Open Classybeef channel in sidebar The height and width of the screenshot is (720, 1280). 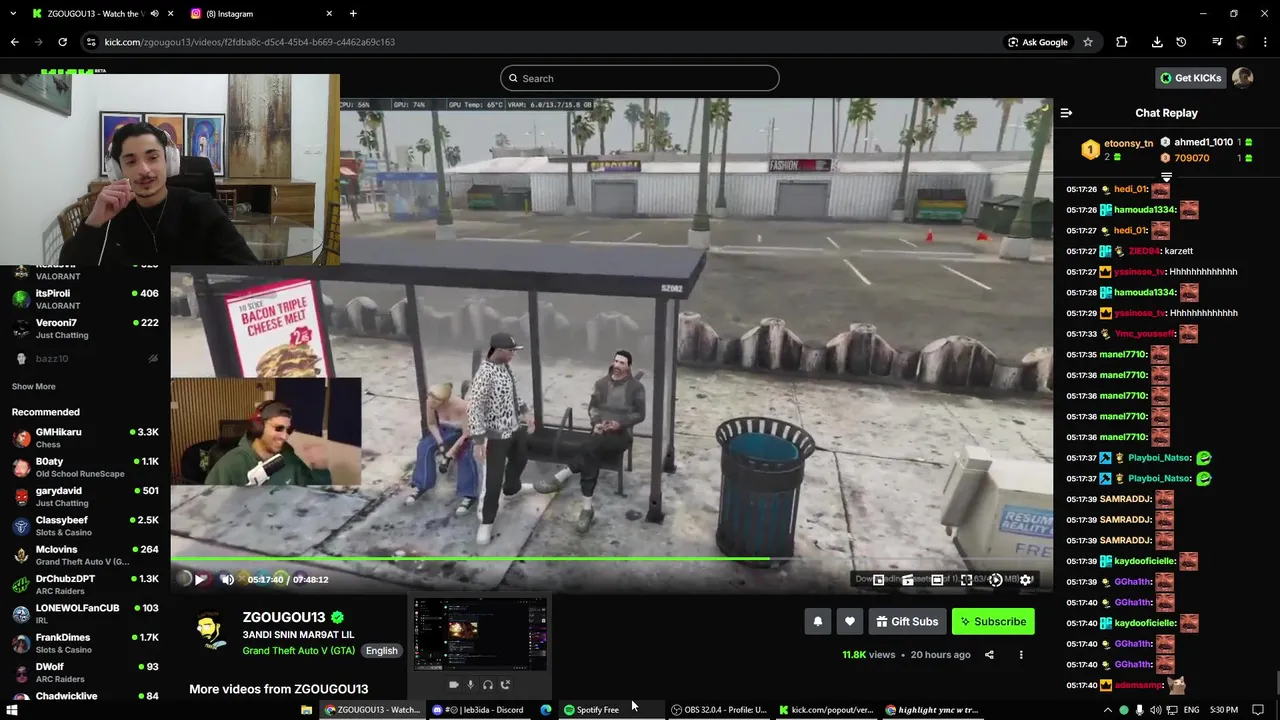(85, 526)
